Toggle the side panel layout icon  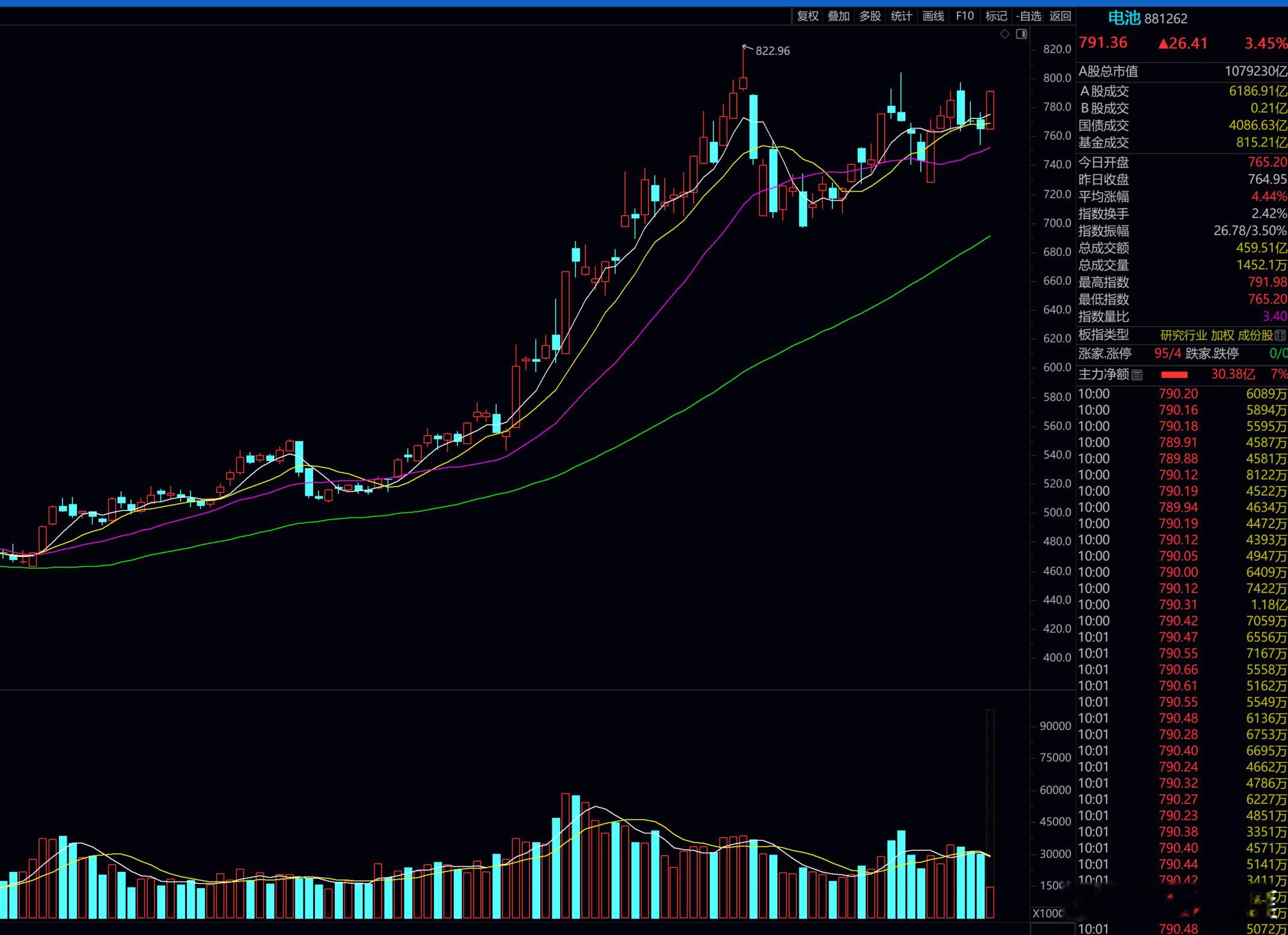pyautogui.click(x=1021, y=34)
